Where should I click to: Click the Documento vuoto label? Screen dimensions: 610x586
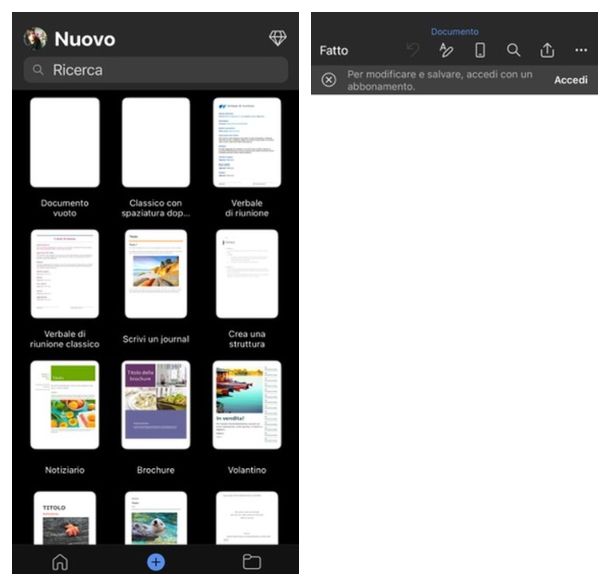pos(65,208)
